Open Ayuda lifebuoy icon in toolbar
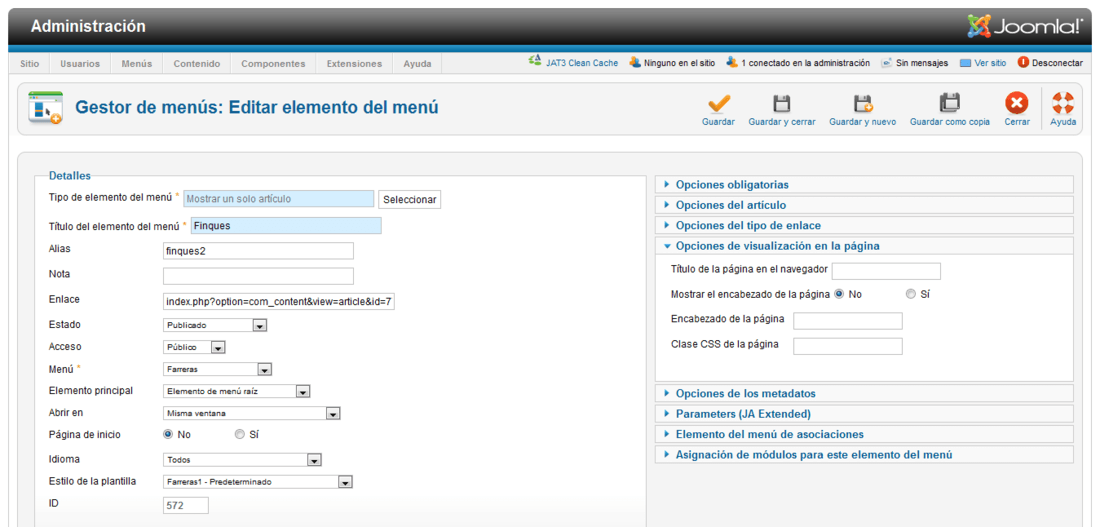This screenshot has width=1100, height=527. coord(1063,104)
